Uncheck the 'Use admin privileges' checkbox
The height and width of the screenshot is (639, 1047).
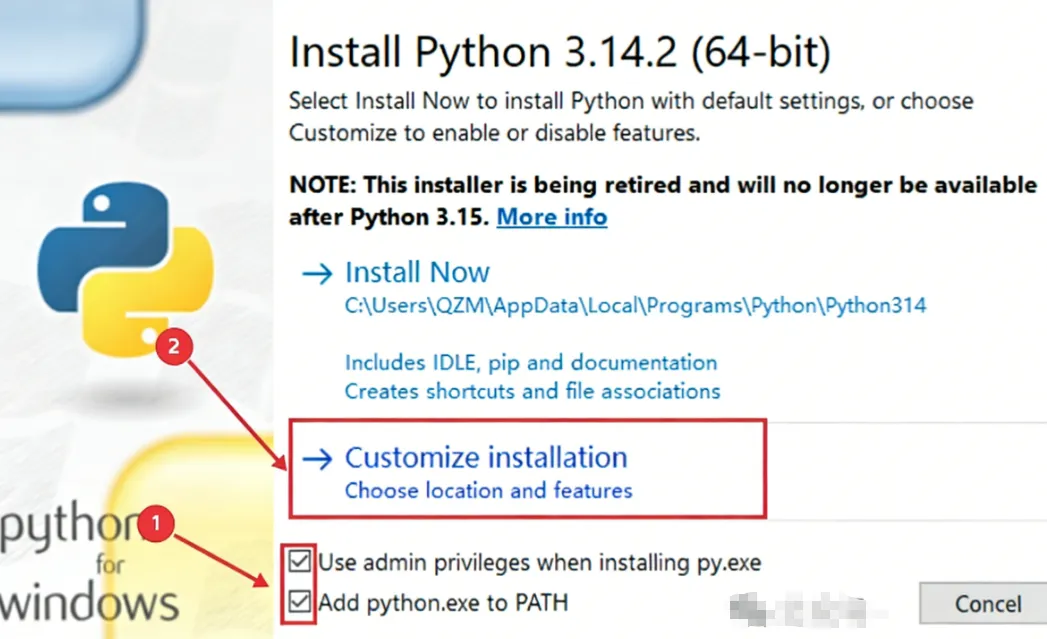300,561
